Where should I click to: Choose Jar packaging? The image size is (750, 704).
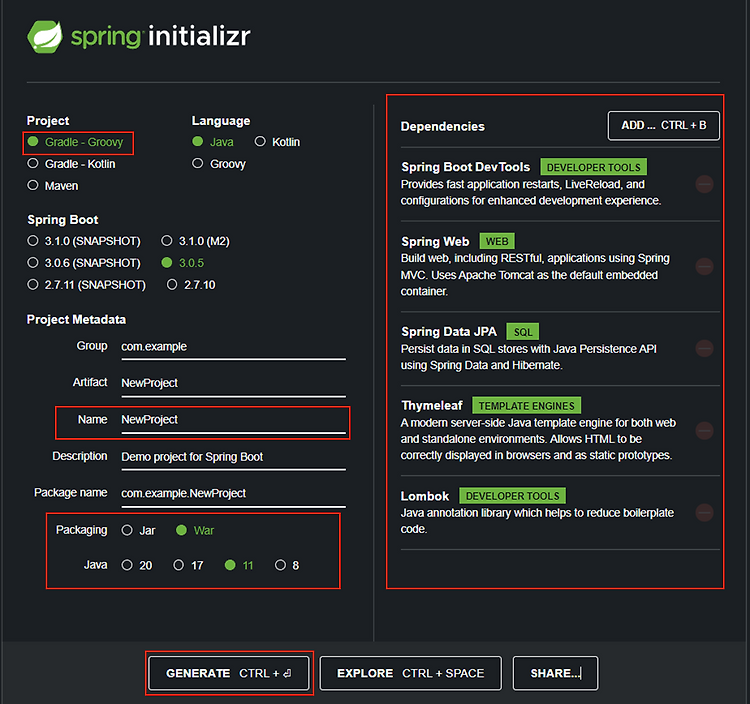pos(138,530)
